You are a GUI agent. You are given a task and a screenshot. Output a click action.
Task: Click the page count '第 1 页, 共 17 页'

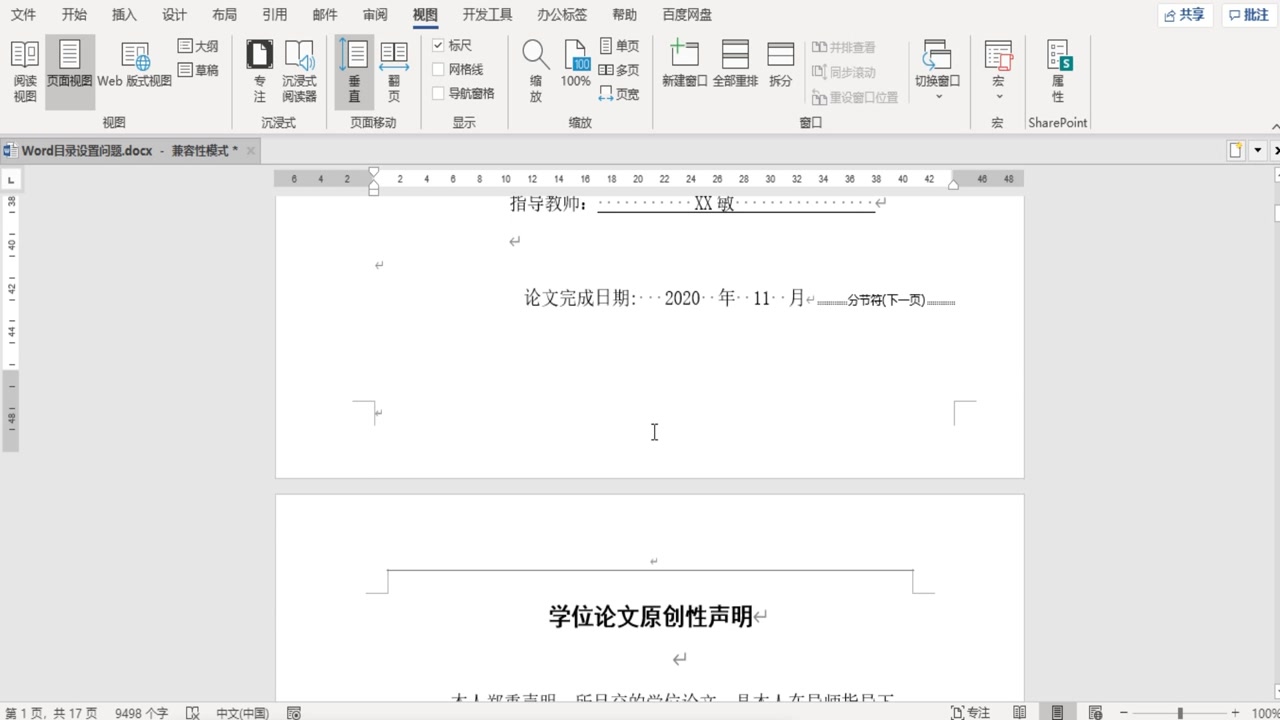point(52,713)
